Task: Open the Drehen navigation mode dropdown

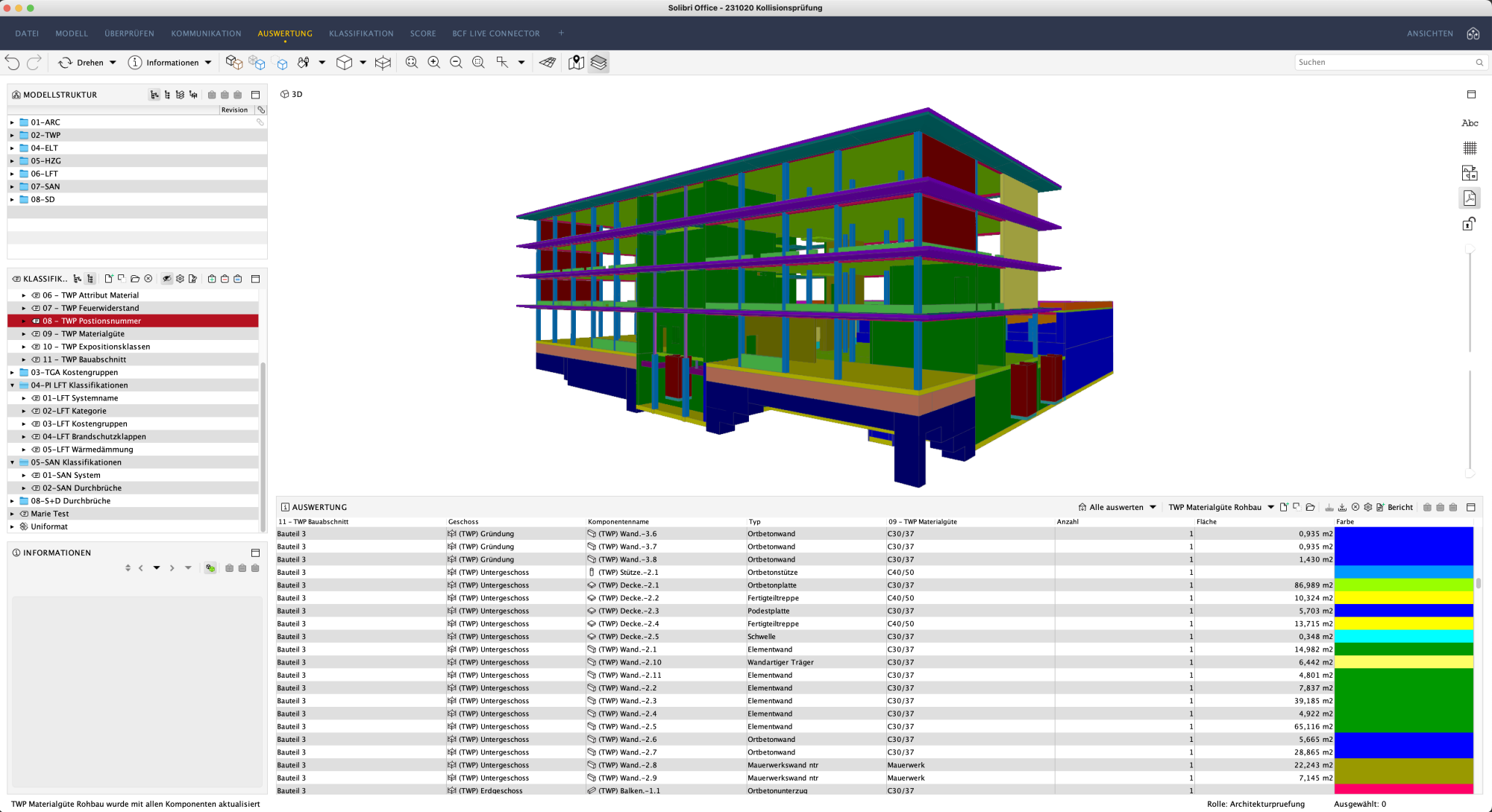Action: click(113, 63)
